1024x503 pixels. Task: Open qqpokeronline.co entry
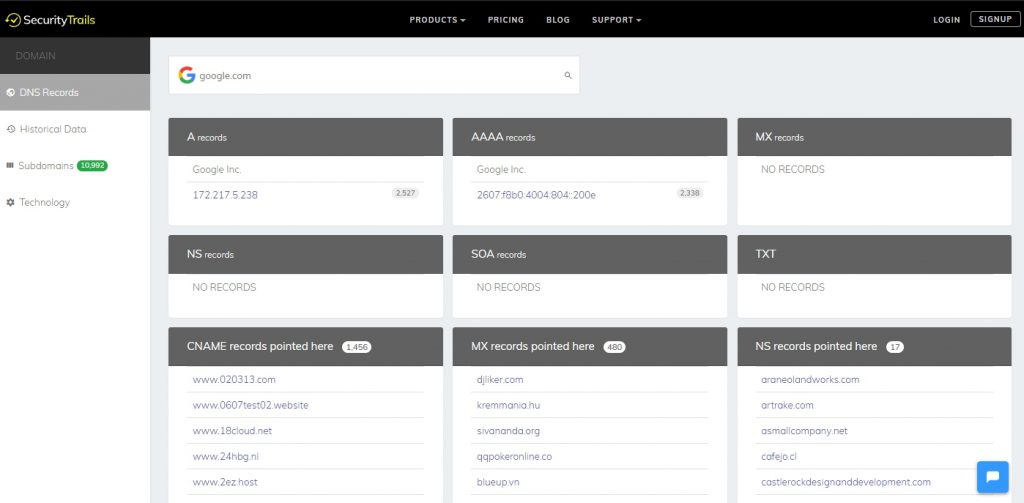click(514, 457)
